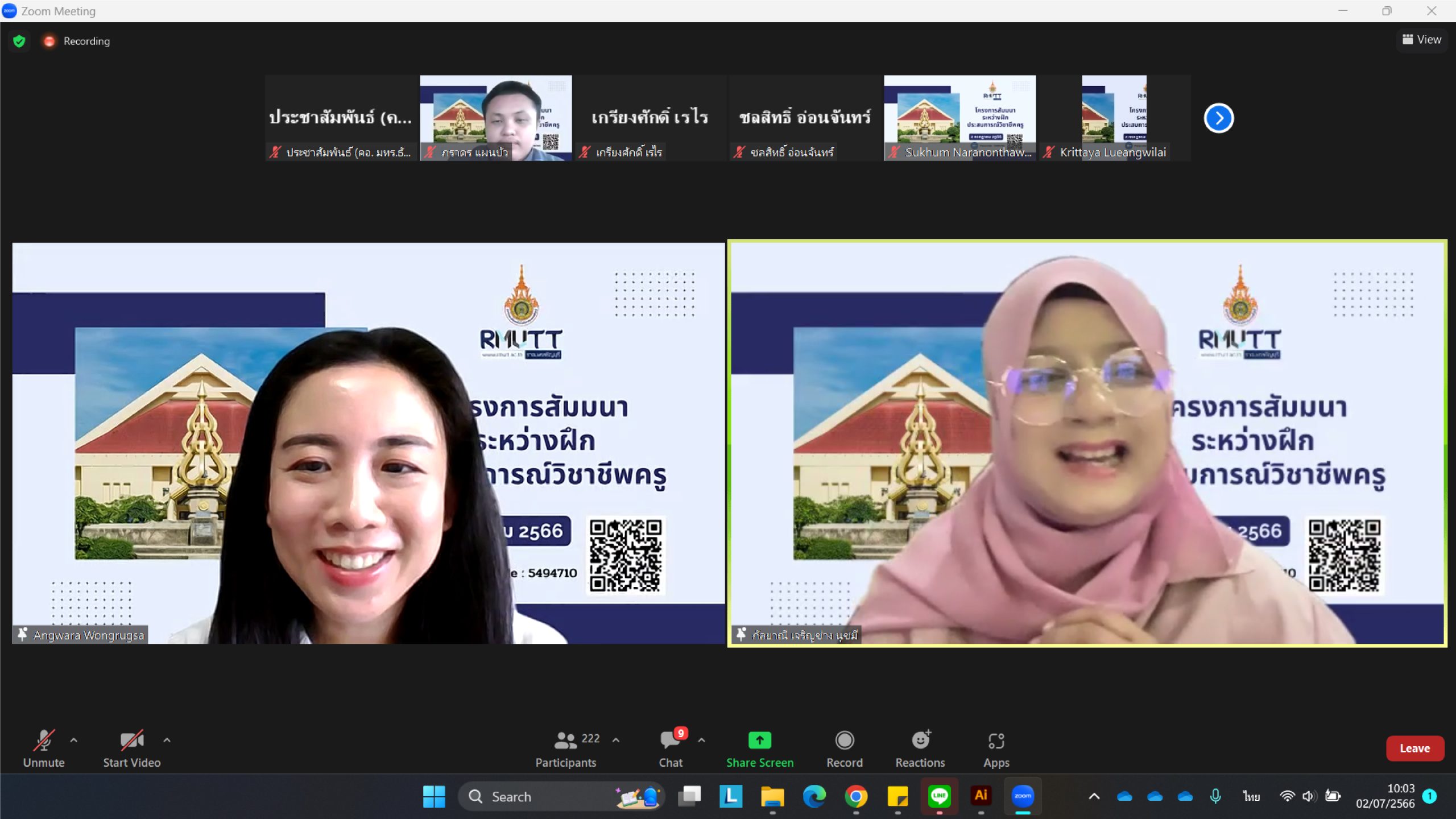Open Wi-Fi network settings in tray
The width and height of the screenshot is (1456, 819).
pos(1287,796)
